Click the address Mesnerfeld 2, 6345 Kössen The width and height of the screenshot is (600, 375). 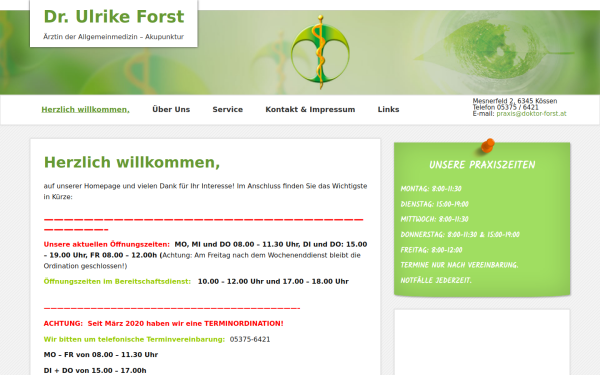[515, 101]
